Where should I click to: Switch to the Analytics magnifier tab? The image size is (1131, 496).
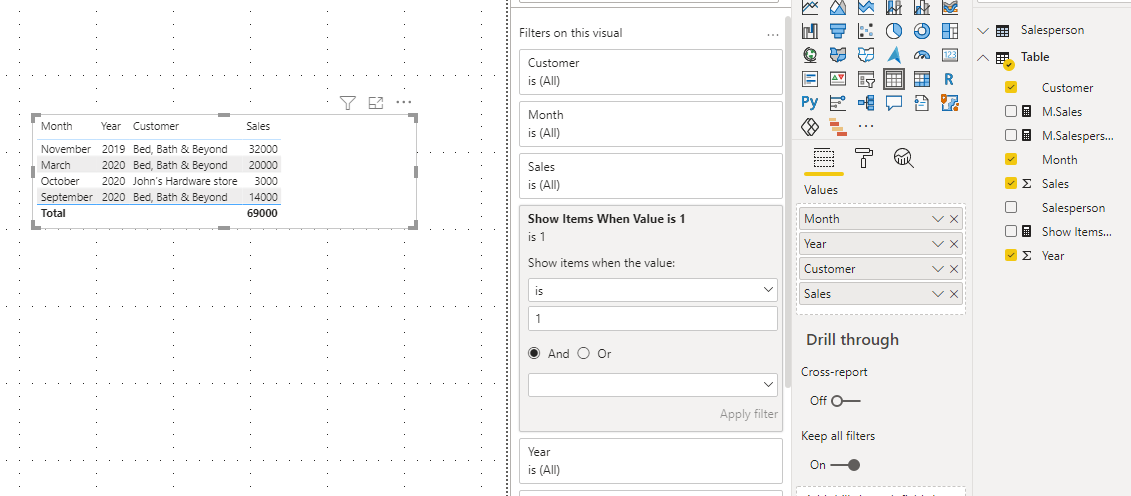click(904, 158)
